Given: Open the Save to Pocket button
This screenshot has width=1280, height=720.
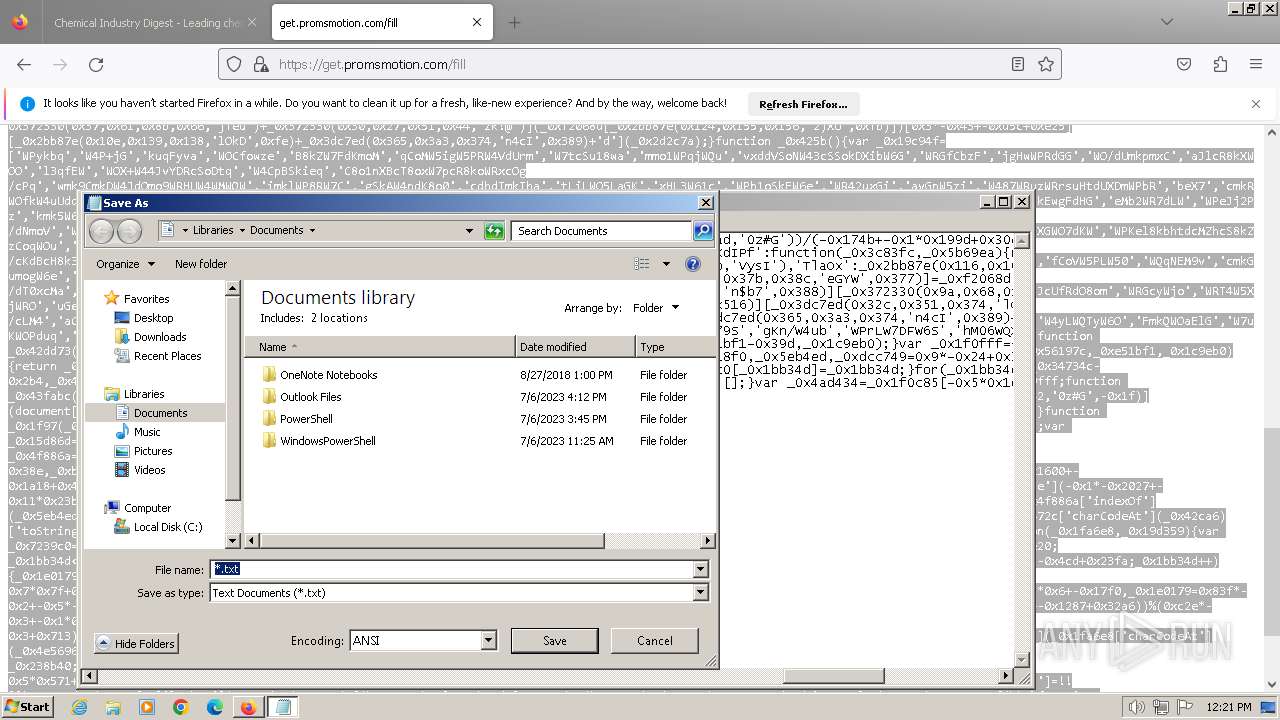Looking at the screenshot, I should point(1184,64).
